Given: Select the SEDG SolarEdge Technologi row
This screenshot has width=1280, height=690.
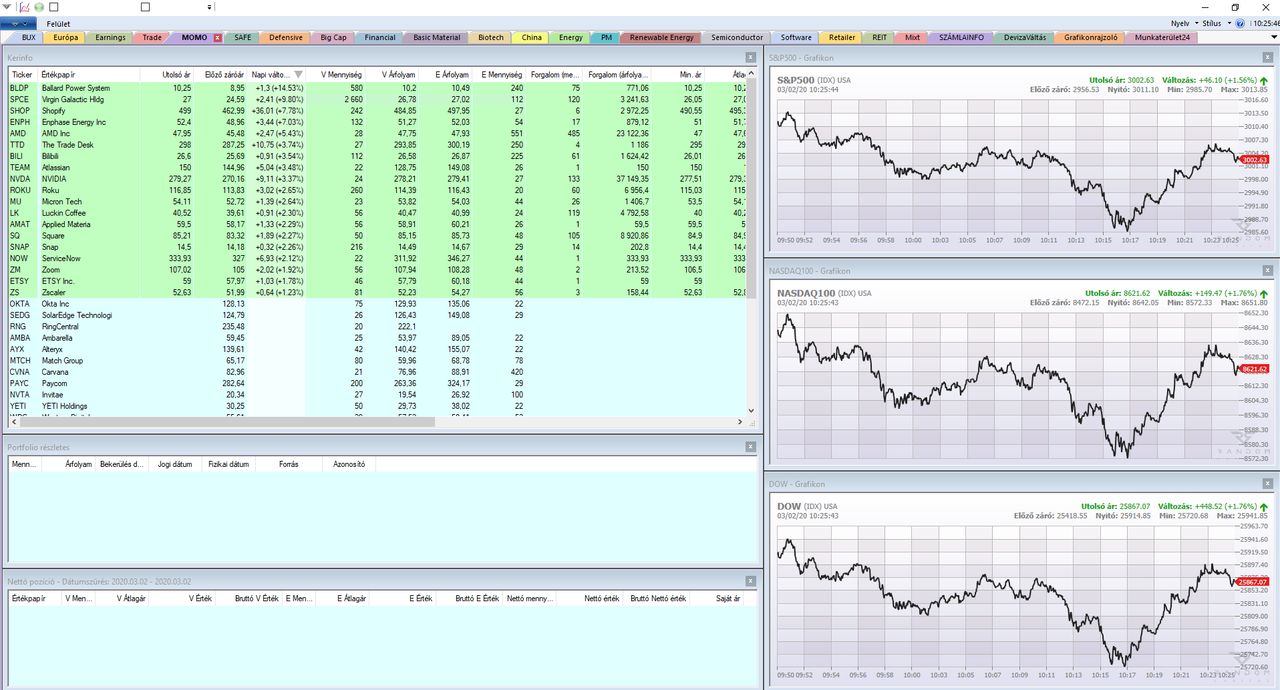Looking at the screenshot, I should 378,315.
